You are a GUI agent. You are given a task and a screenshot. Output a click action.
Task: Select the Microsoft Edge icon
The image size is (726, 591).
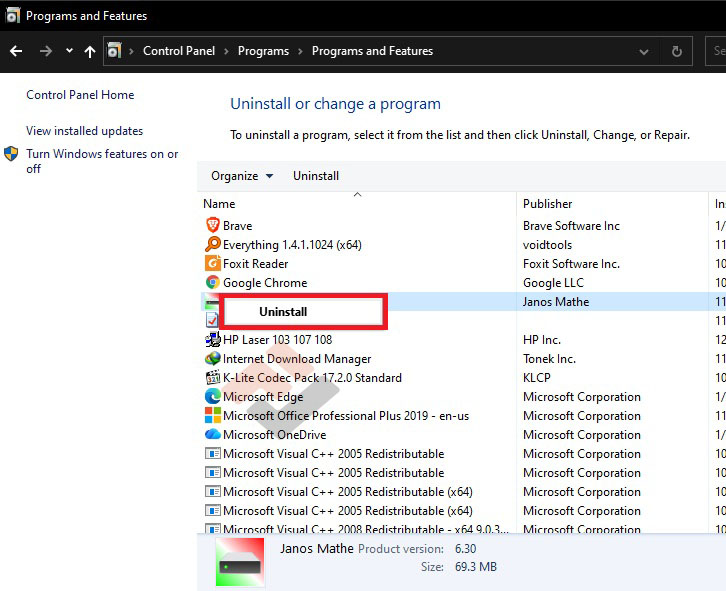(x=212, y=397)
